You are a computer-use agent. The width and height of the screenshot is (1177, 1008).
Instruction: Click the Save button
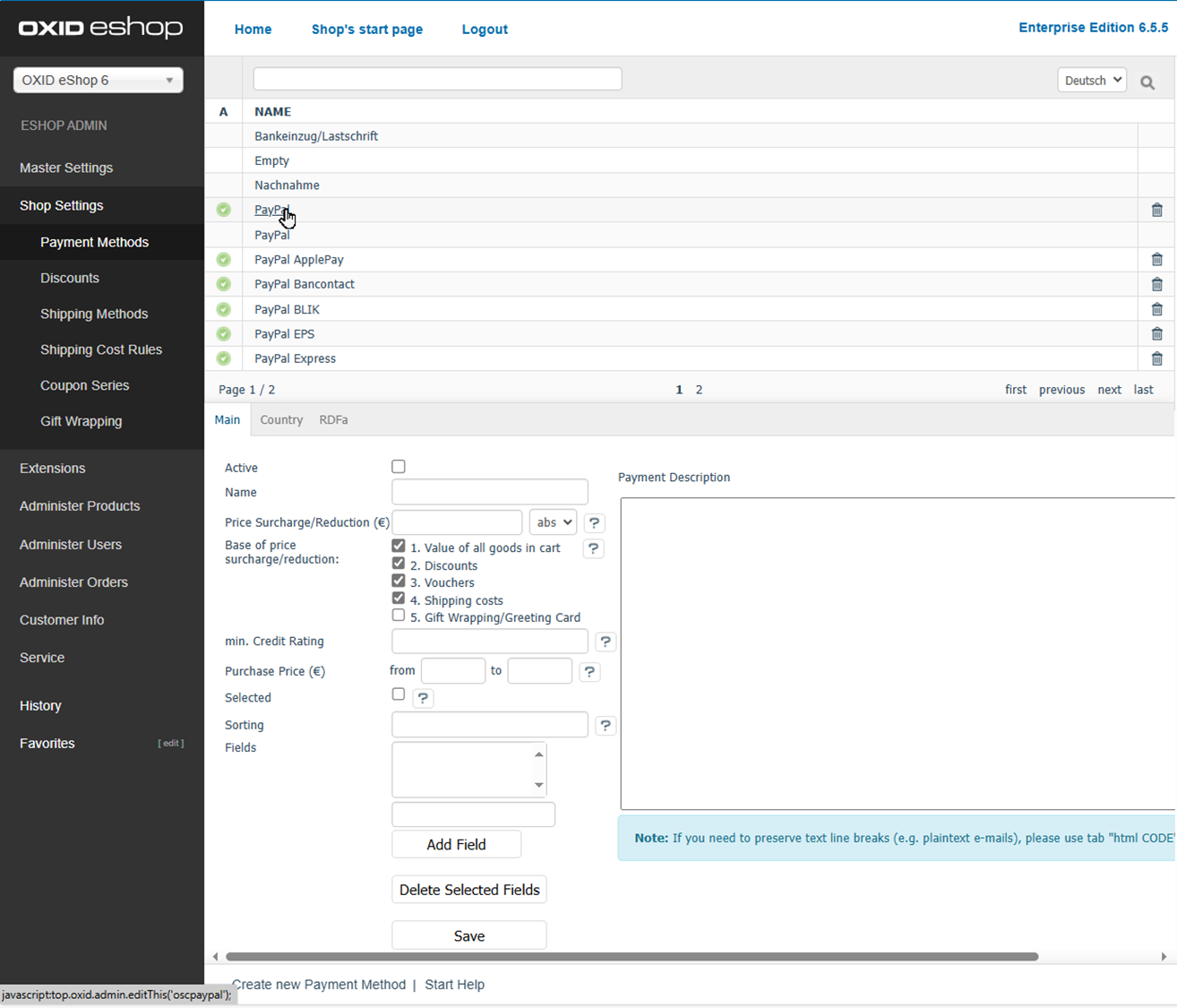pos(468,935)
